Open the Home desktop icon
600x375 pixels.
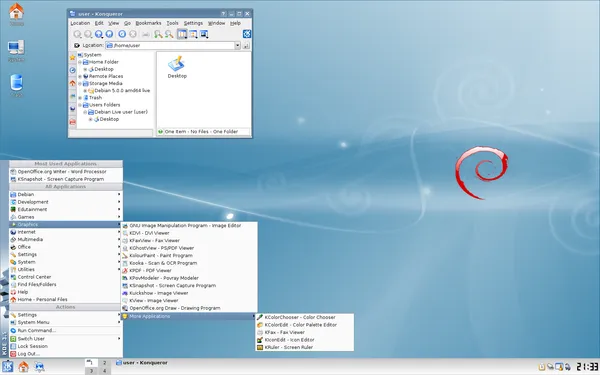tap(16, 14)
